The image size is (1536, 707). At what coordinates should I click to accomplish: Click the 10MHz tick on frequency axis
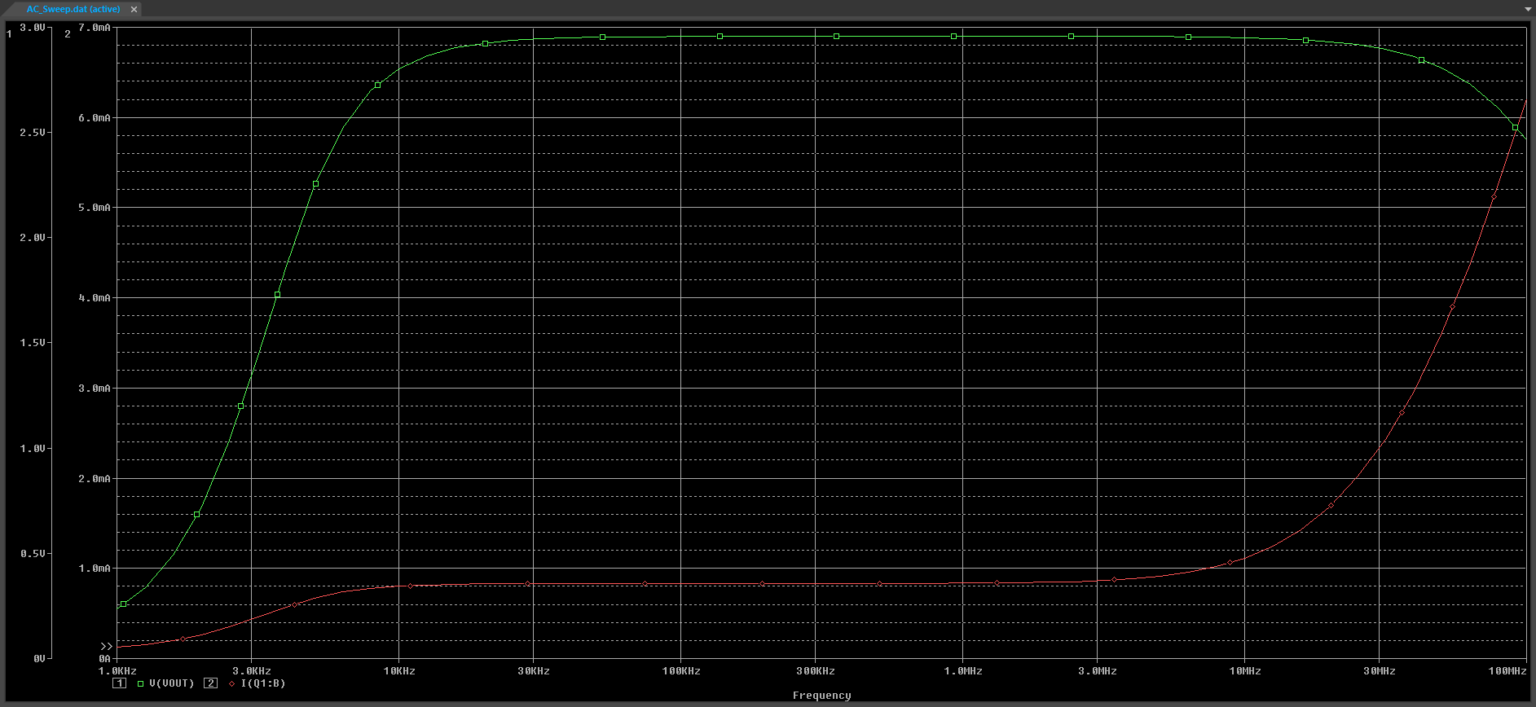click(x=1244, y=671)
